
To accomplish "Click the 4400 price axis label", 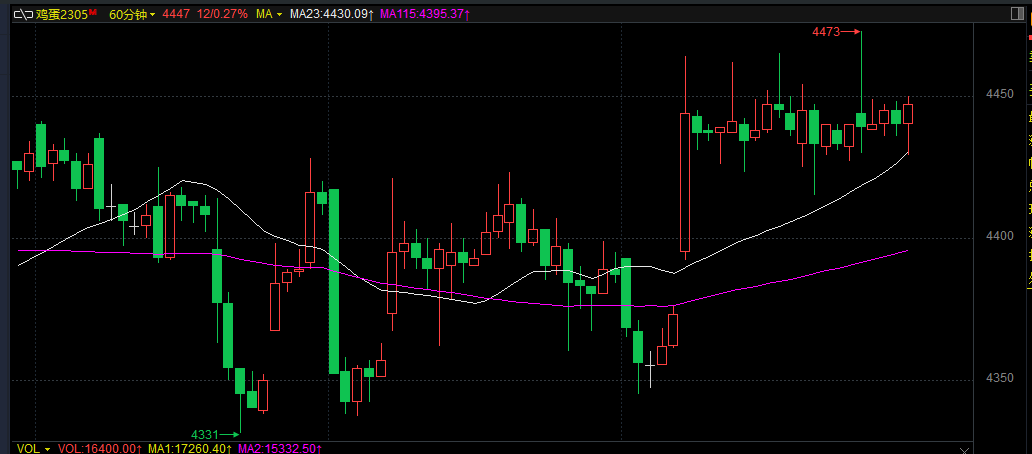I will pos(1000,236).
